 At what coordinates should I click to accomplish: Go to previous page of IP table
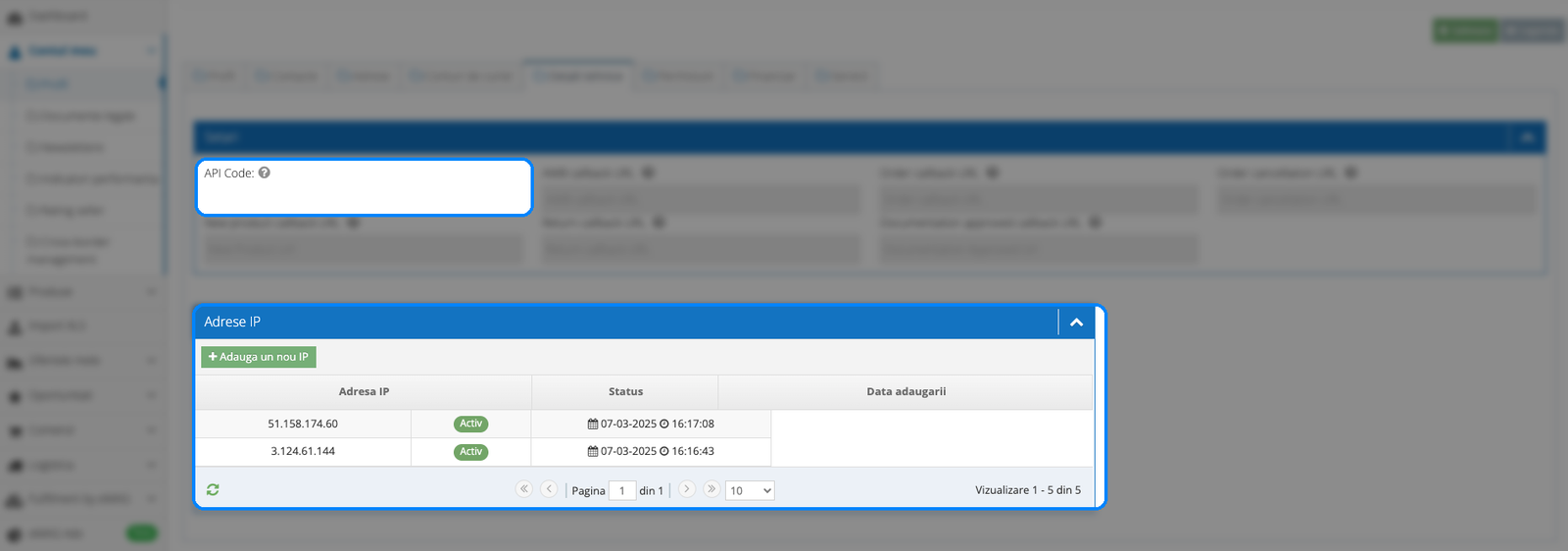pyautogui.click(x=549, y=488)
